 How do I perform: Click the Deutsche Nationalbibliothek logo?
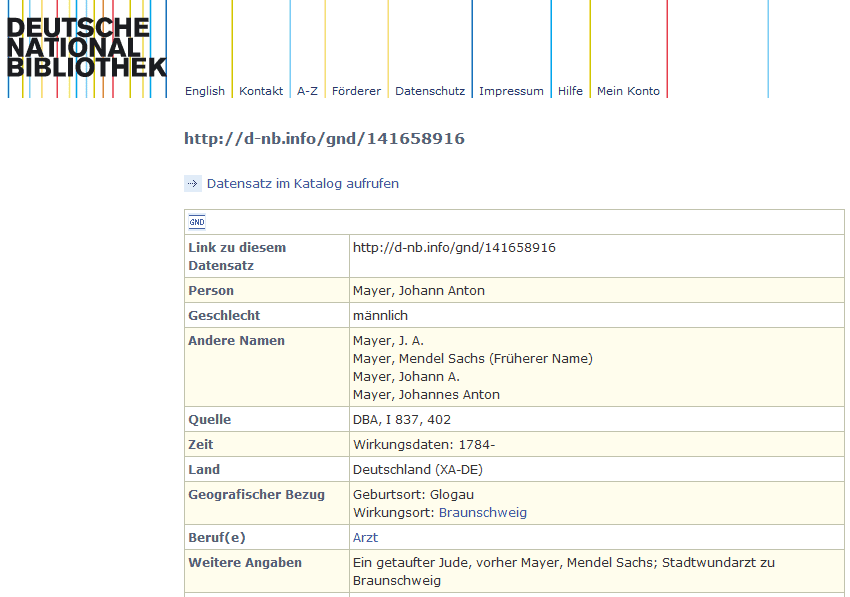[85, 48]
